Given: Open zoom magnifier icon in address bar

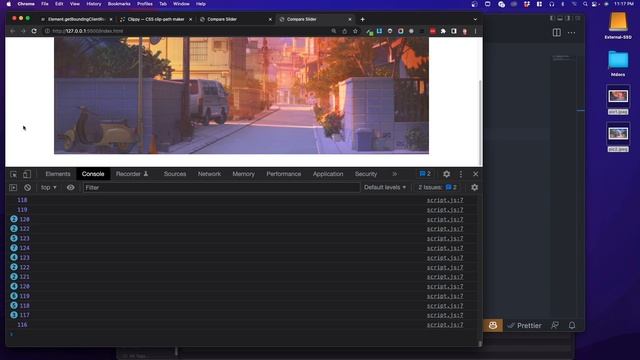Looking at the screenshot, I should [x=333, y=31].
